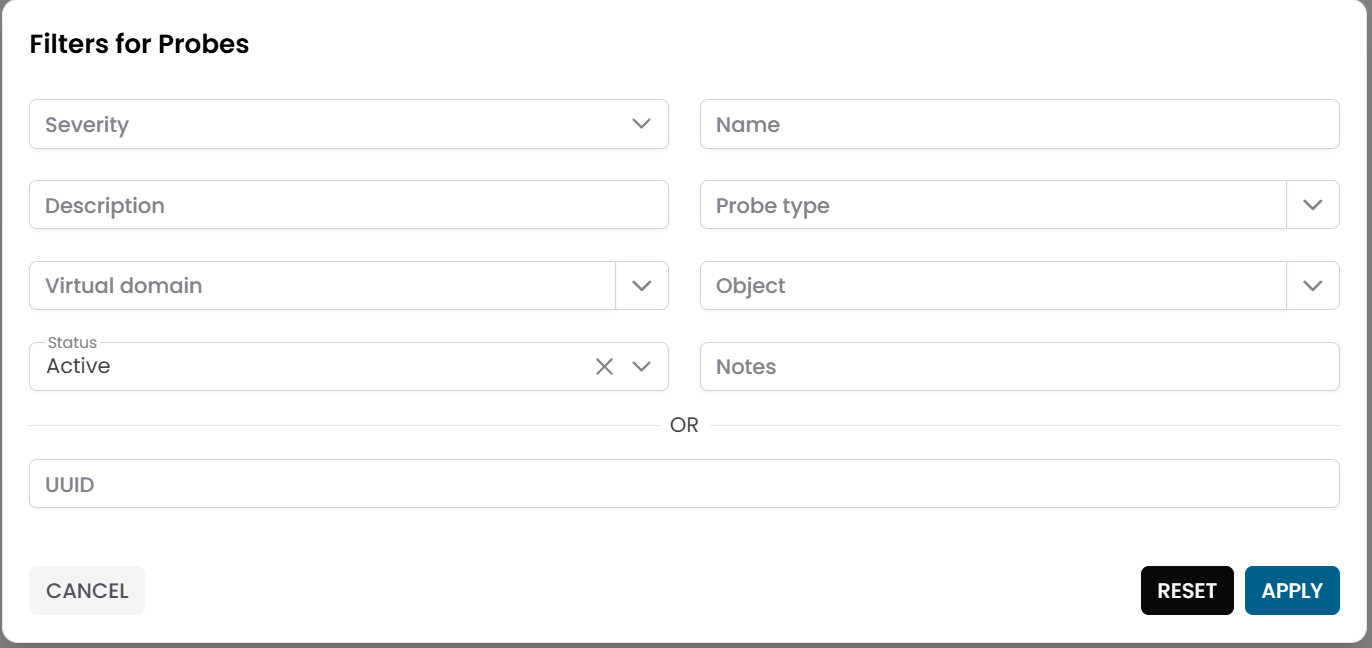Viewport: 1372px width, 648px height.
Task: Click the Name input field
Action: point(1019,124)
